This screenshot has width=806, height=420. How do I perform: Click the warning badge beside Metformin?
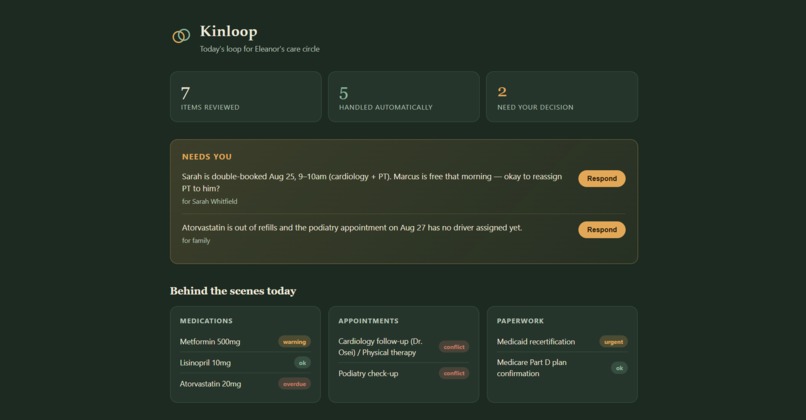(x=295, y=342)
